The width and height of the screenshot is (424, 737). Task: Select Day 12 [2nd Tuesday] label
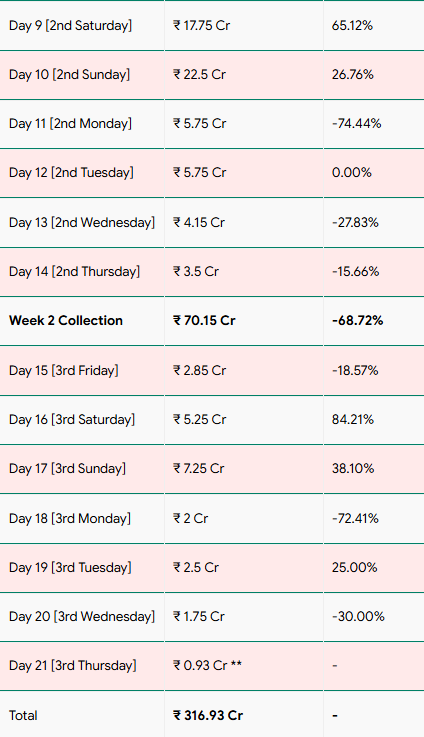coord(71,172)
